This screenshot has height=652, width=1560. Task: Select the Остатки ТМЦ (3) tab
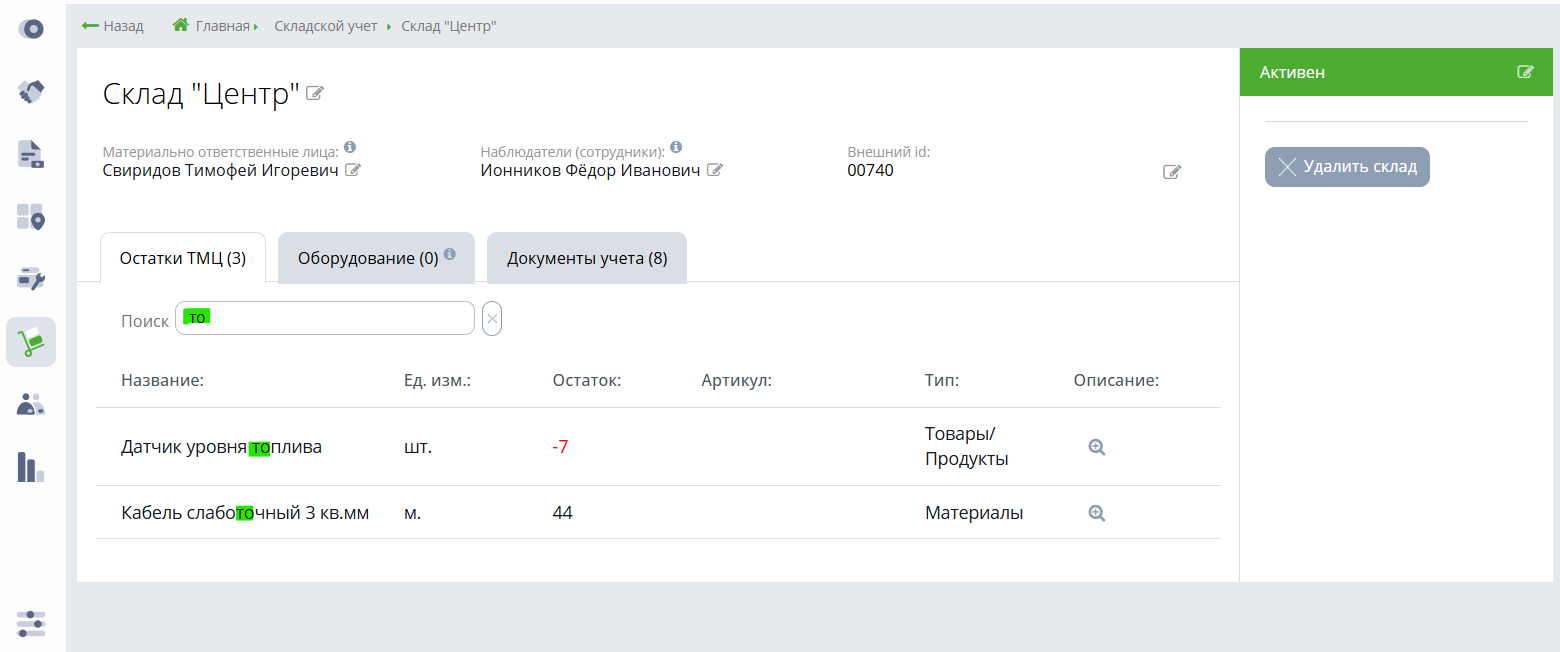pyautogui.click(x=182, y=258)
